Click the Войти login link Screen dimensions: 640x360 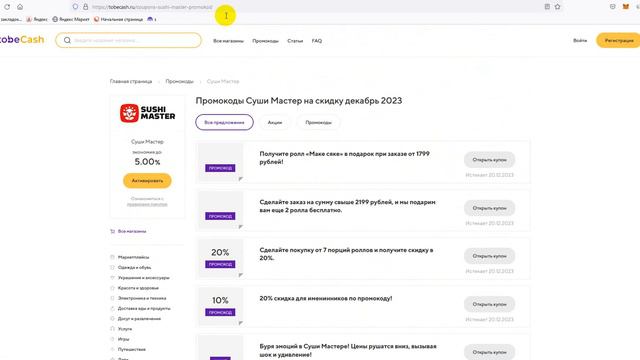click(x=580, y=40)
